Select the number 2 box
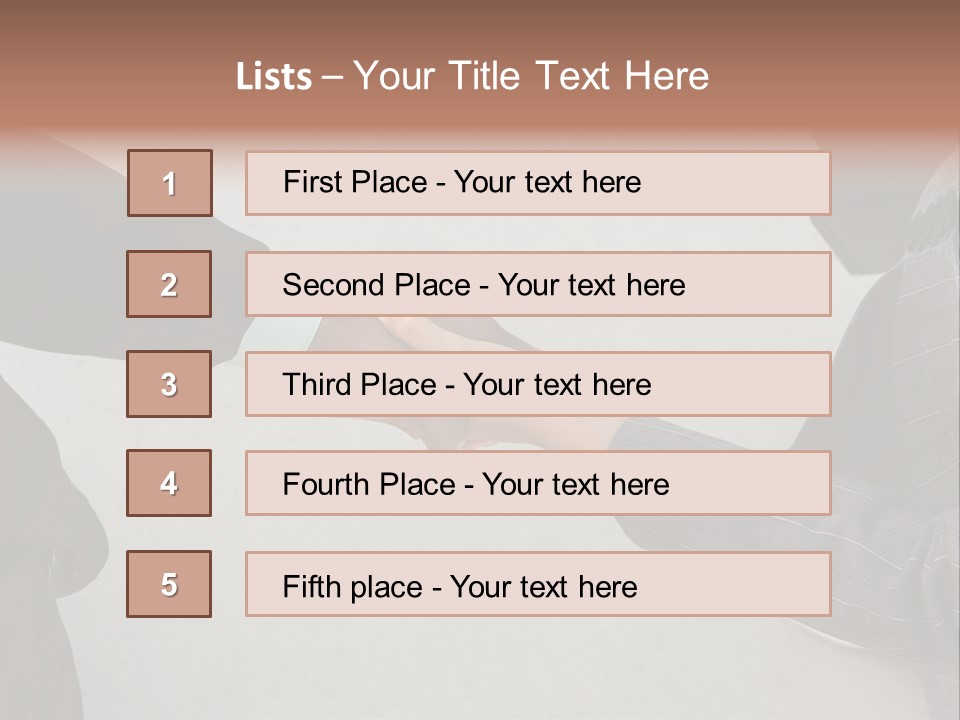960x720 pixels. [169, 284]
